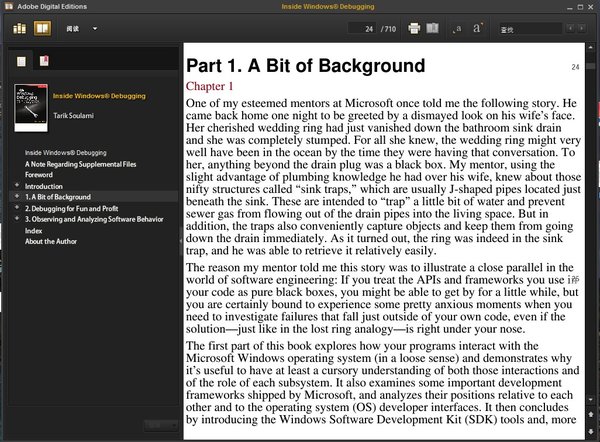This screenshot has height=442, width=600.
Task: Minimize the Adobe Digital Editions window
Action: pos(570,7)
